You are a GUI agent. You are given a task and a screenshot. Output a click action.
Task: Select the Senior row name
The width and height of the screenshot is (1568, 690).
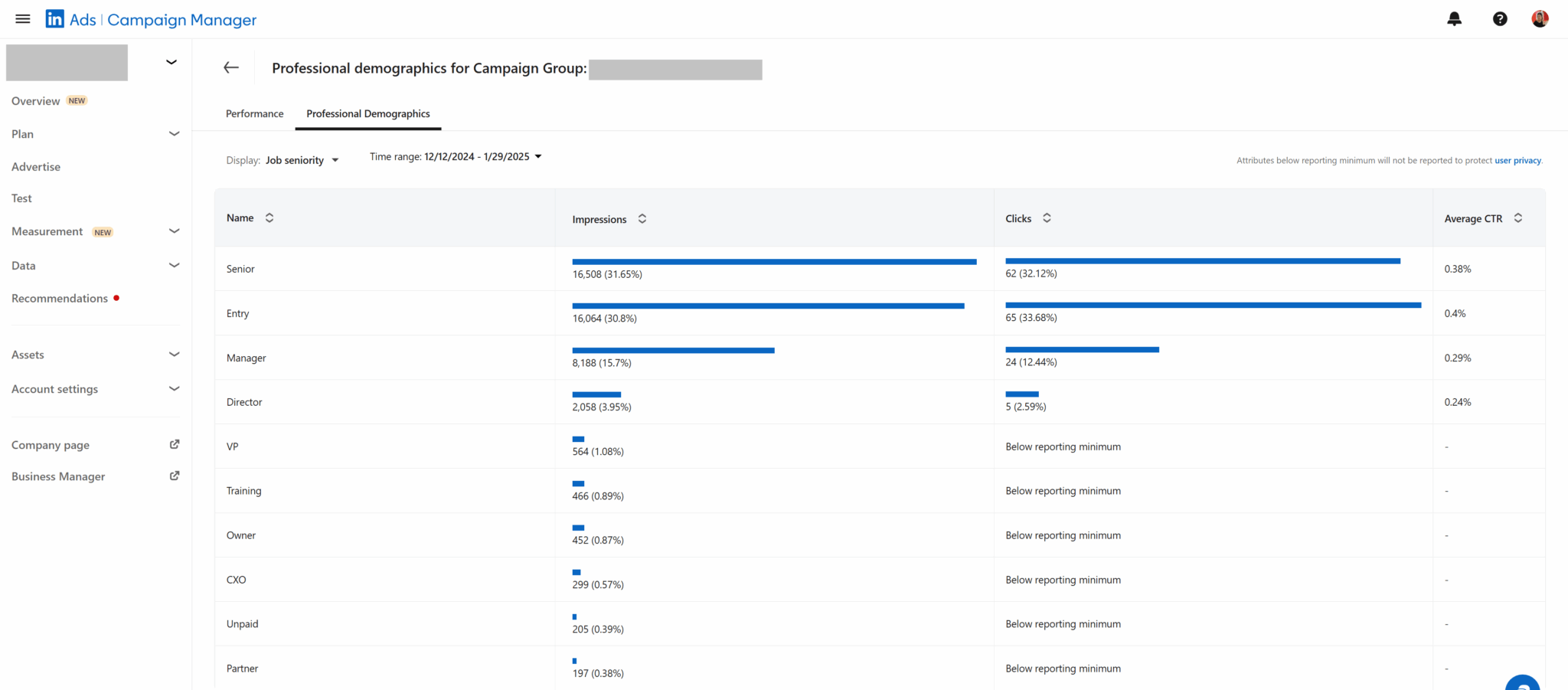tap(240, 269)
